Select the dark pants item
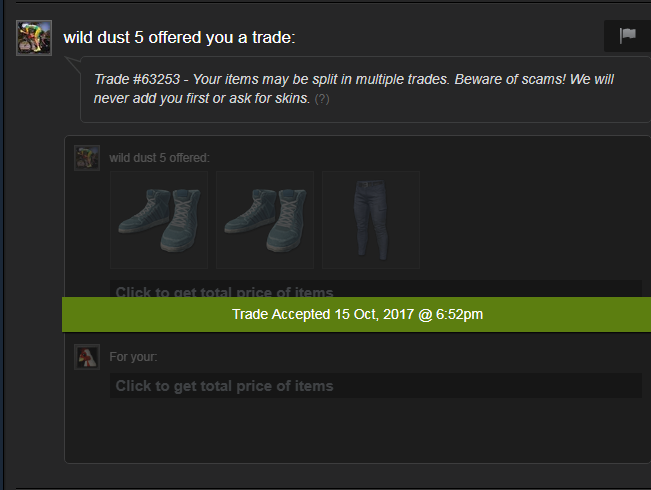651x490 pixels. [371, 220]
